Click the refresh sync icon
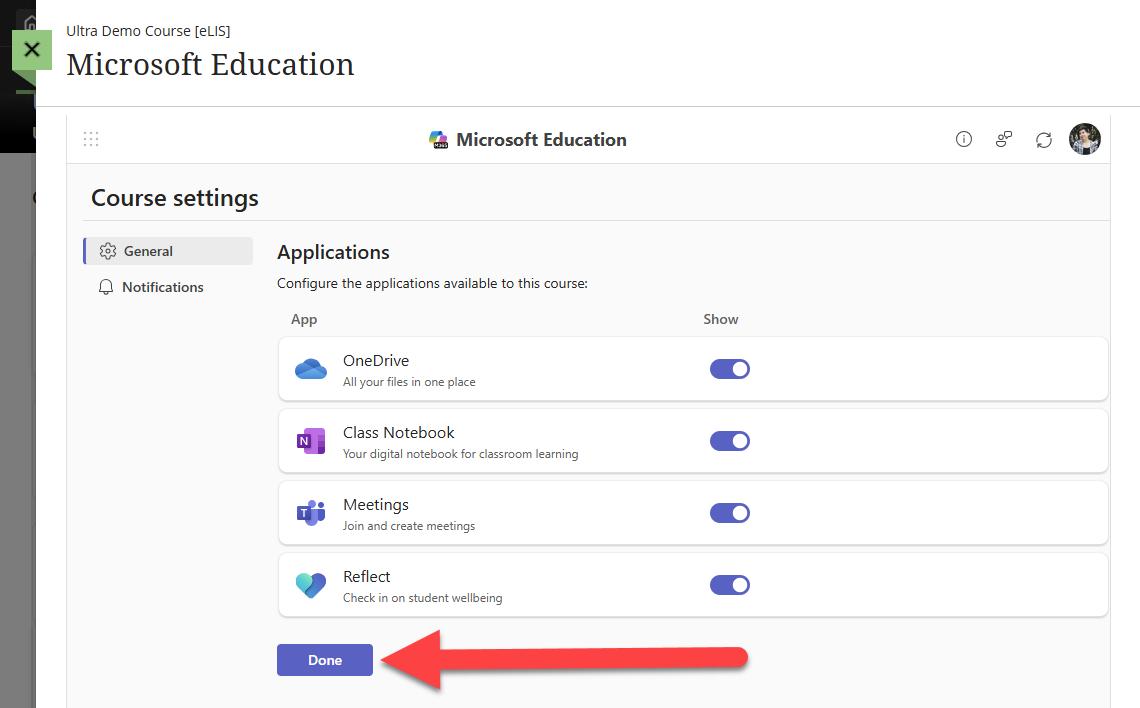The height and width of the screenshot is (708, 1140). 1043,140
